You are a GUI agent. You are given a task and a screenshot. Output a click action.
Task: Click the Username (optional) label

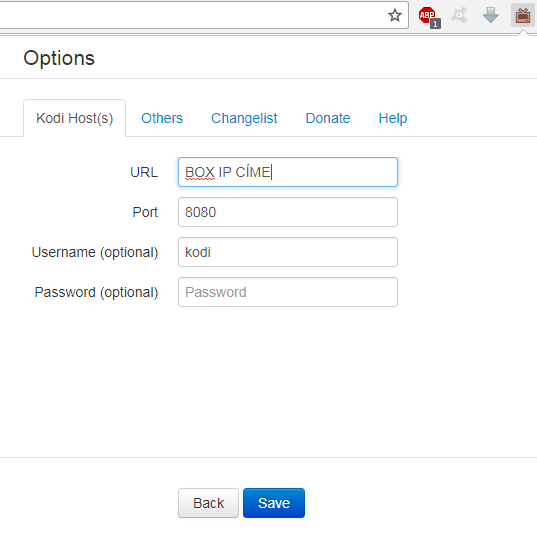click(x=95, y=252)
